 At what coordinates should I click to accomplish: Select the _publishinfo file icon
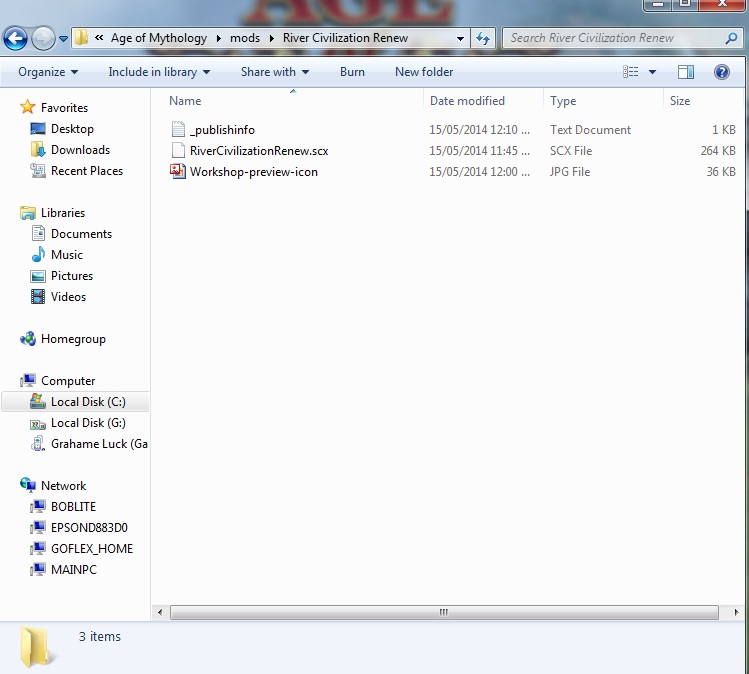pos(178,129)
